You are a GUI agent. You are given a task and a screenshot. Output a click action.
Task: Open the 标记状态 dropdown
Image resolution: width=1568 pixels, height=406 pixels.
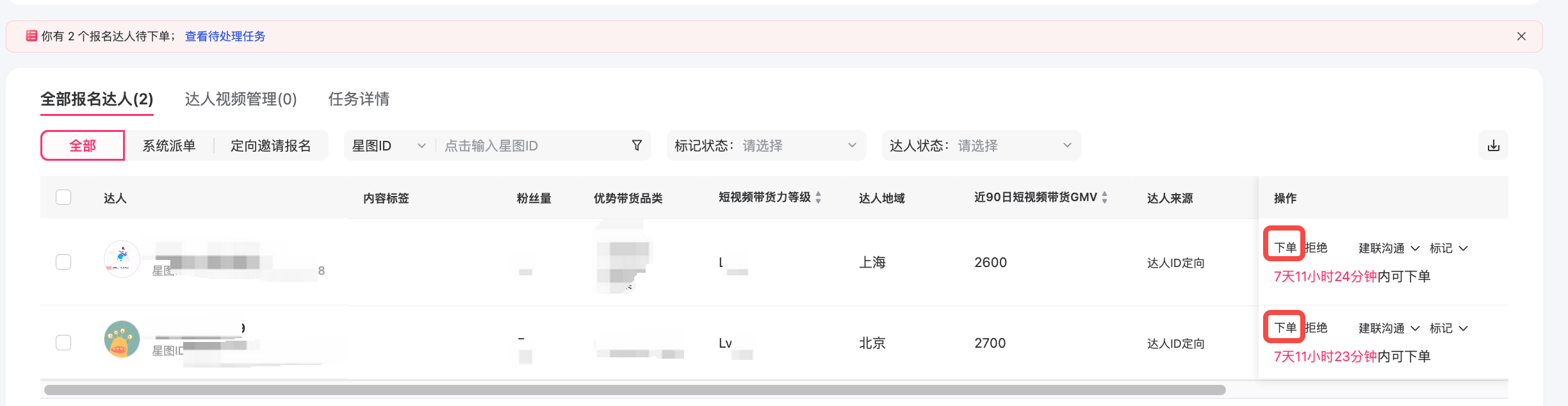(x=765, y=146)
